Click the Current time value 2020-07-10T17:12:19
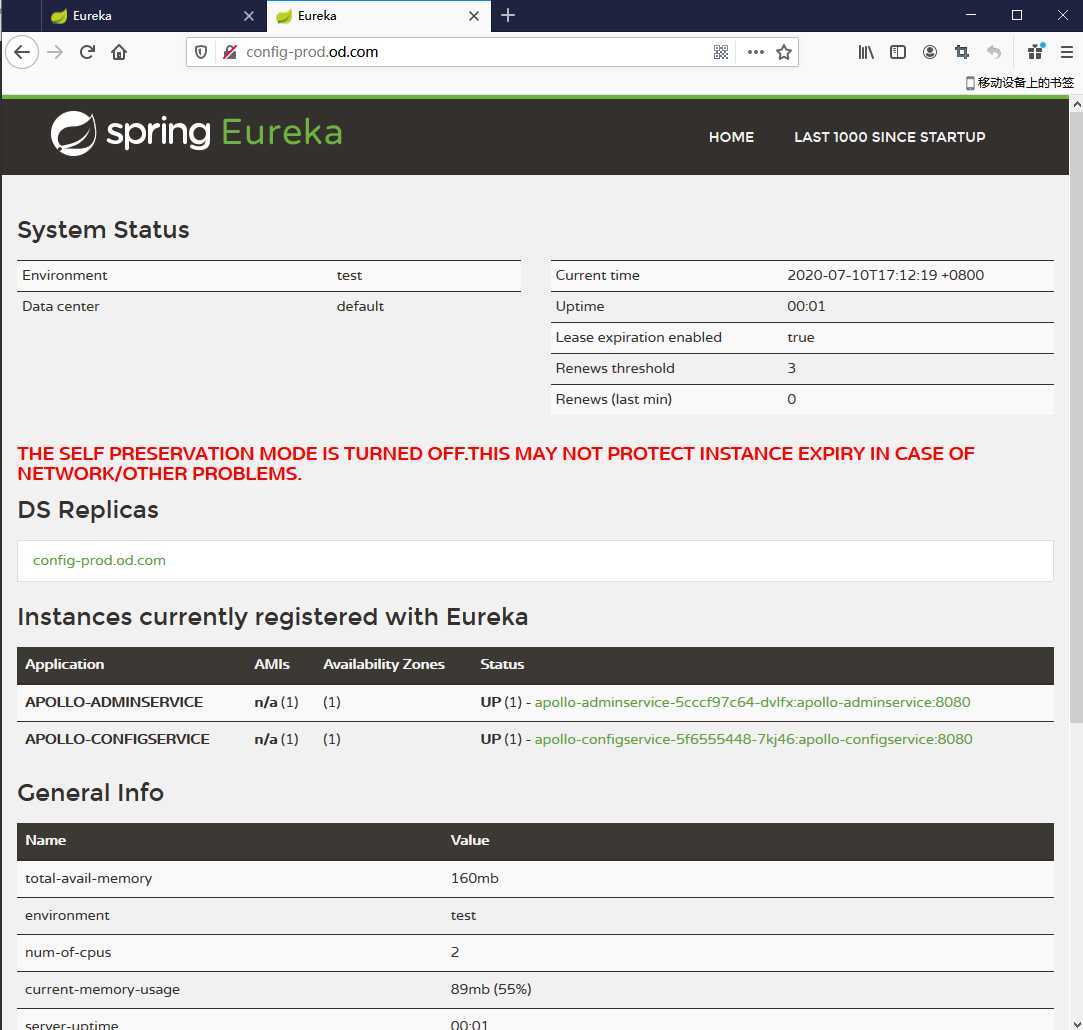The height and width of the screenshot is (1030, 1083). click(x=885, y=275)
